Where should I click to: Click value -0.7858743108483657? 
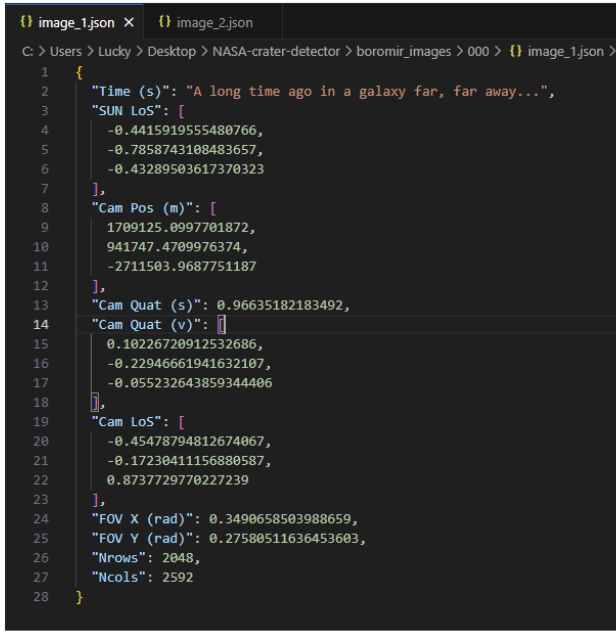pyautogui.click(x=182, y=150)
